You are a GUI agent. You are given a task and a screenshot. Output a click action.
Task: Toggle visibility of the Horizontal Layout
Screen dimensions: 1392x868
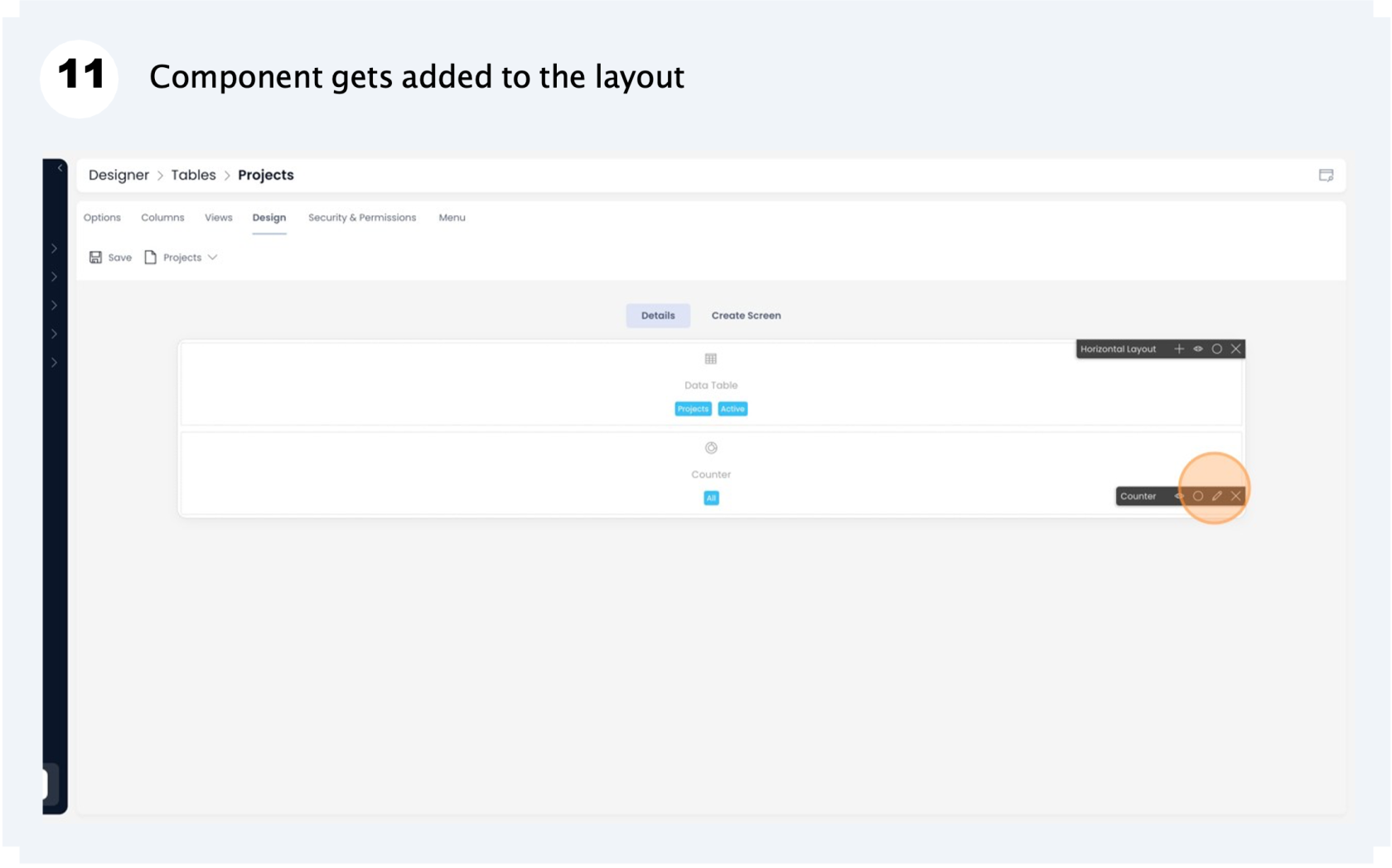1198,349
